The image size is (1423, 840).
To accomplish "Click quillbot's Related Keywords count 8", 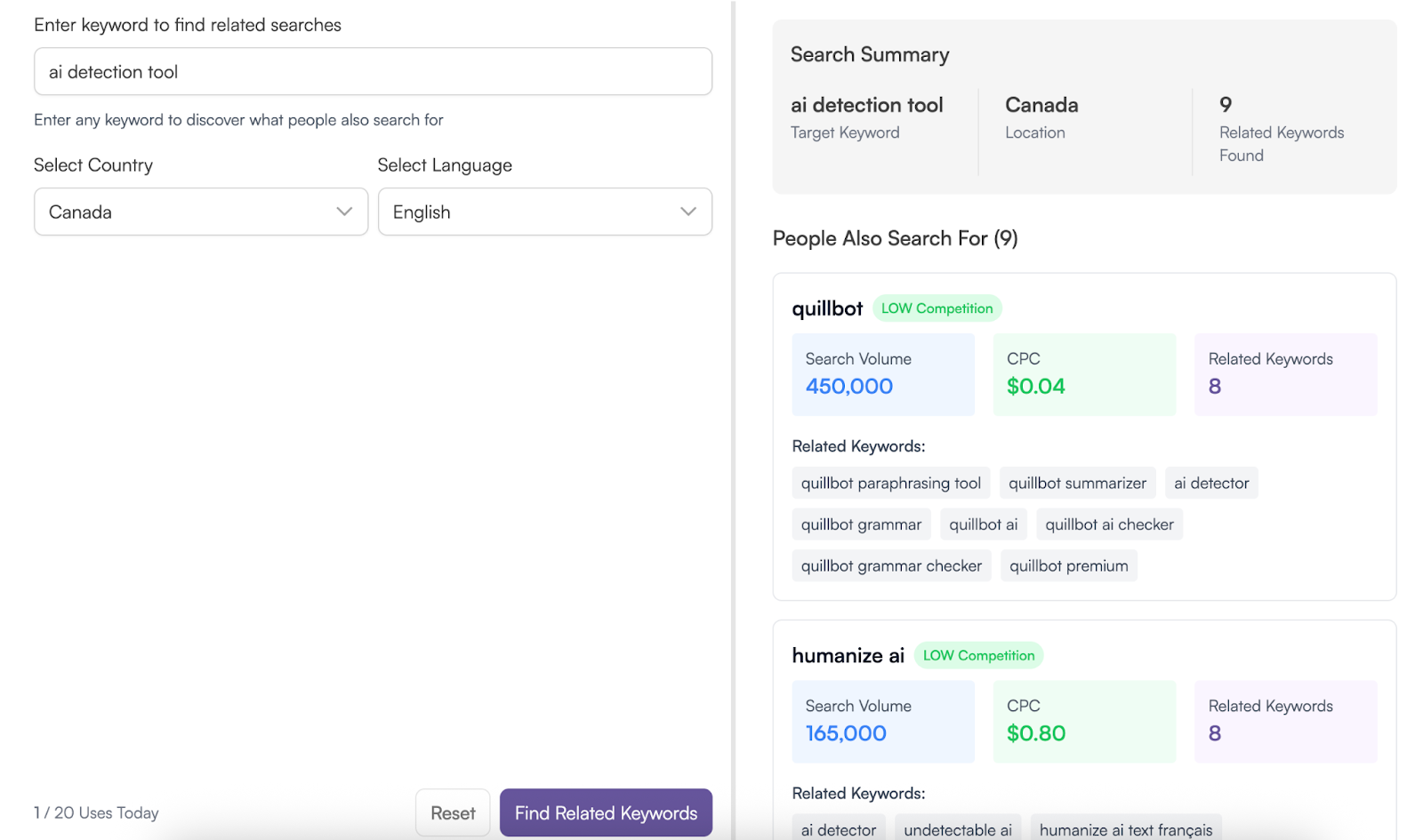I will pyautogui.click(x=1215, y=386).
